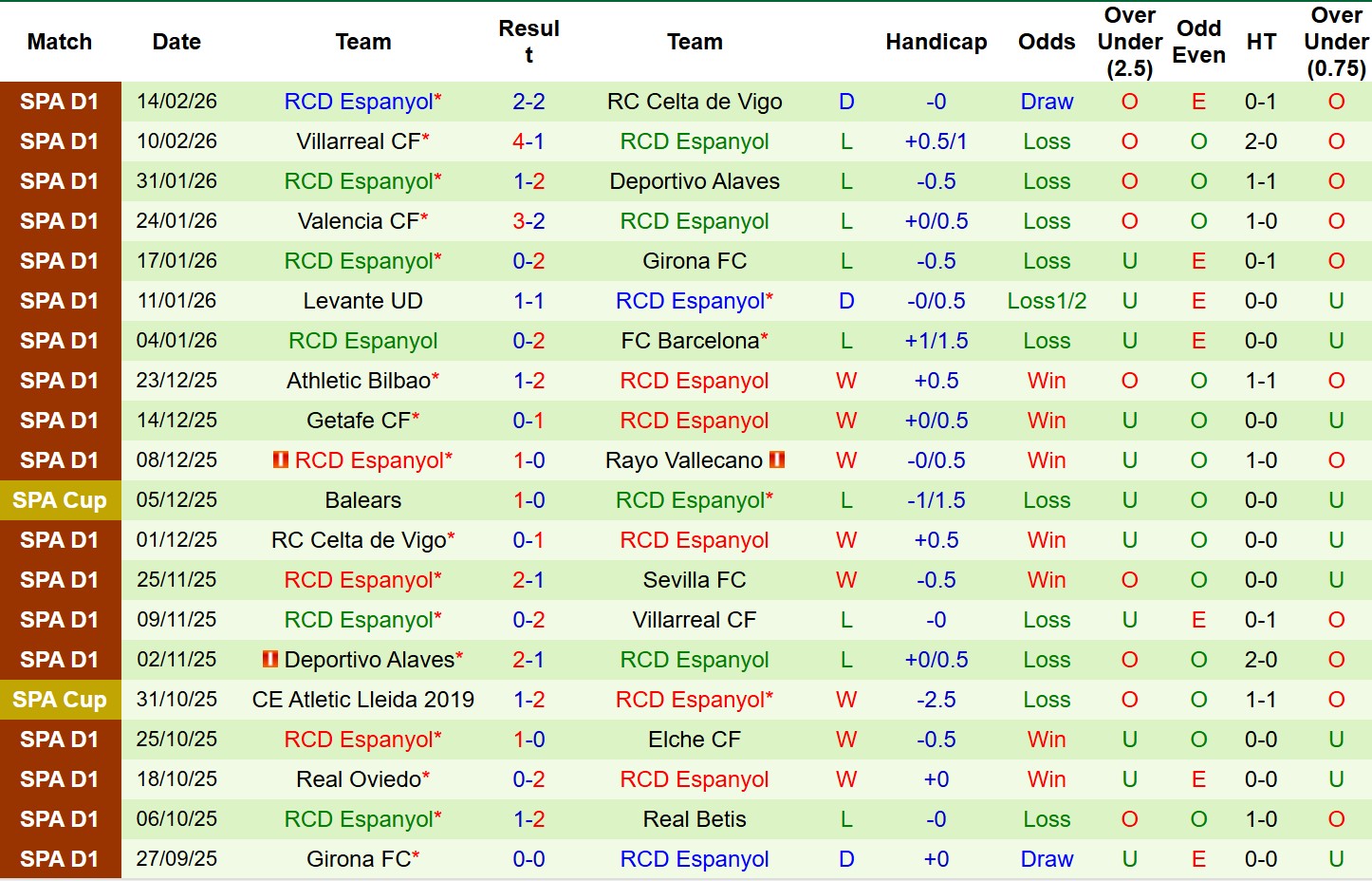1372x881 pixels.
Task: Select the SPA Cup label on the 05/12/25 row
Action: pos(60,500)
